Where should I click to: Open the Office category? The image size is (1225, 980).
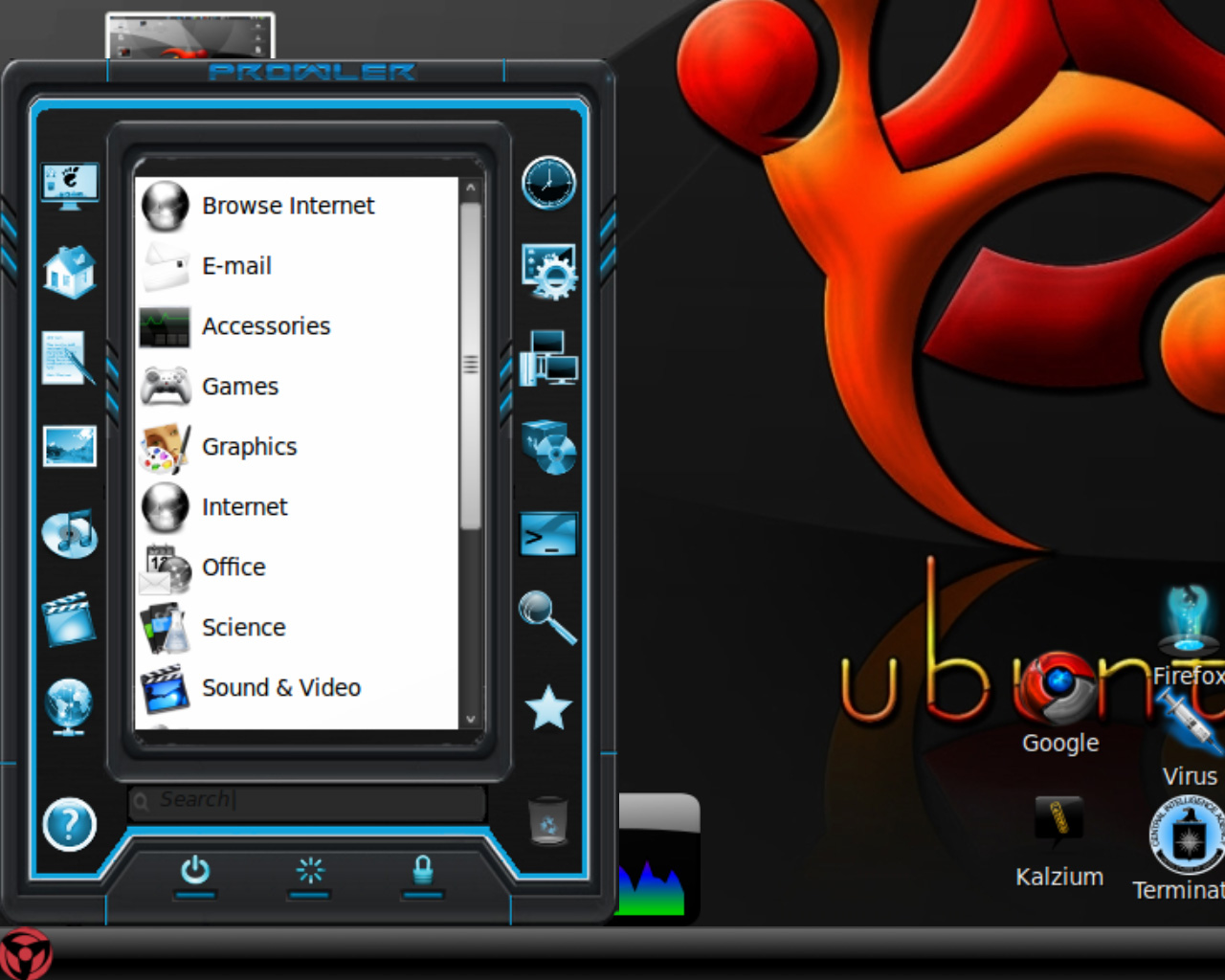pos(297,568)
